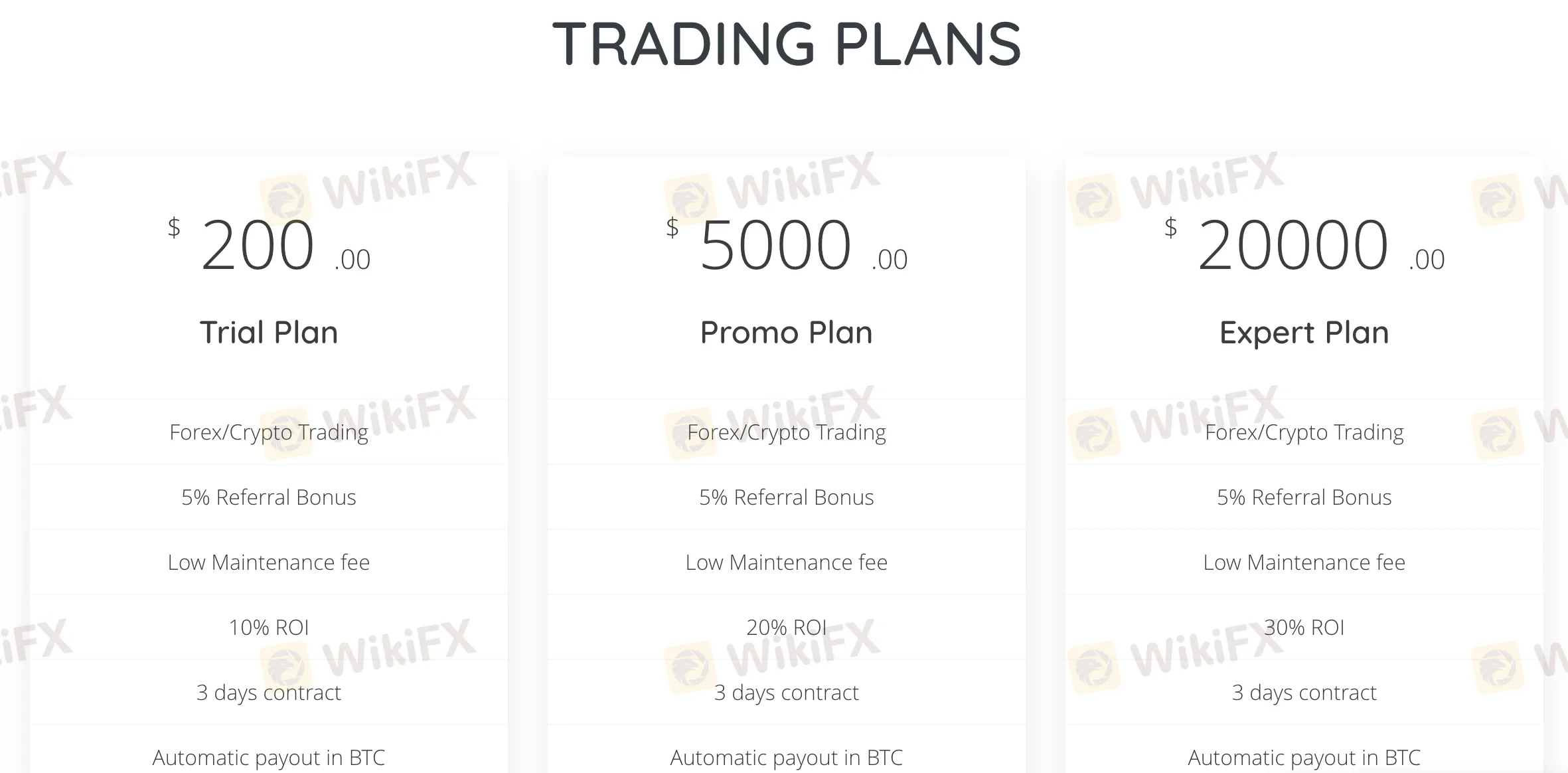
Task: Click Forex/Crypto Trading in Trial Plan
Action: (x=269, y=432)
